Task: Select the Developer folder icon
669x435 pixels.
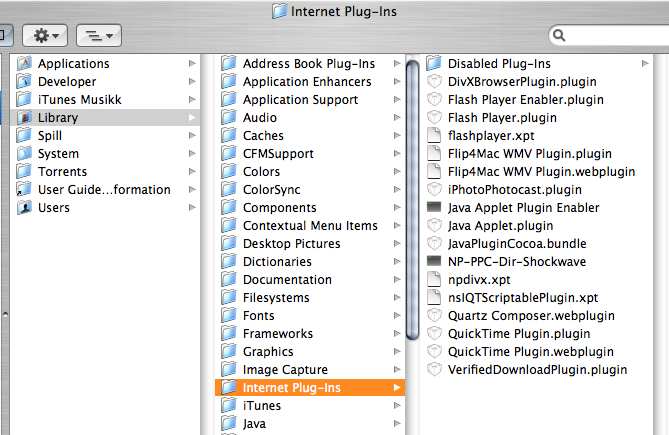Action: (x=24, y=81)
